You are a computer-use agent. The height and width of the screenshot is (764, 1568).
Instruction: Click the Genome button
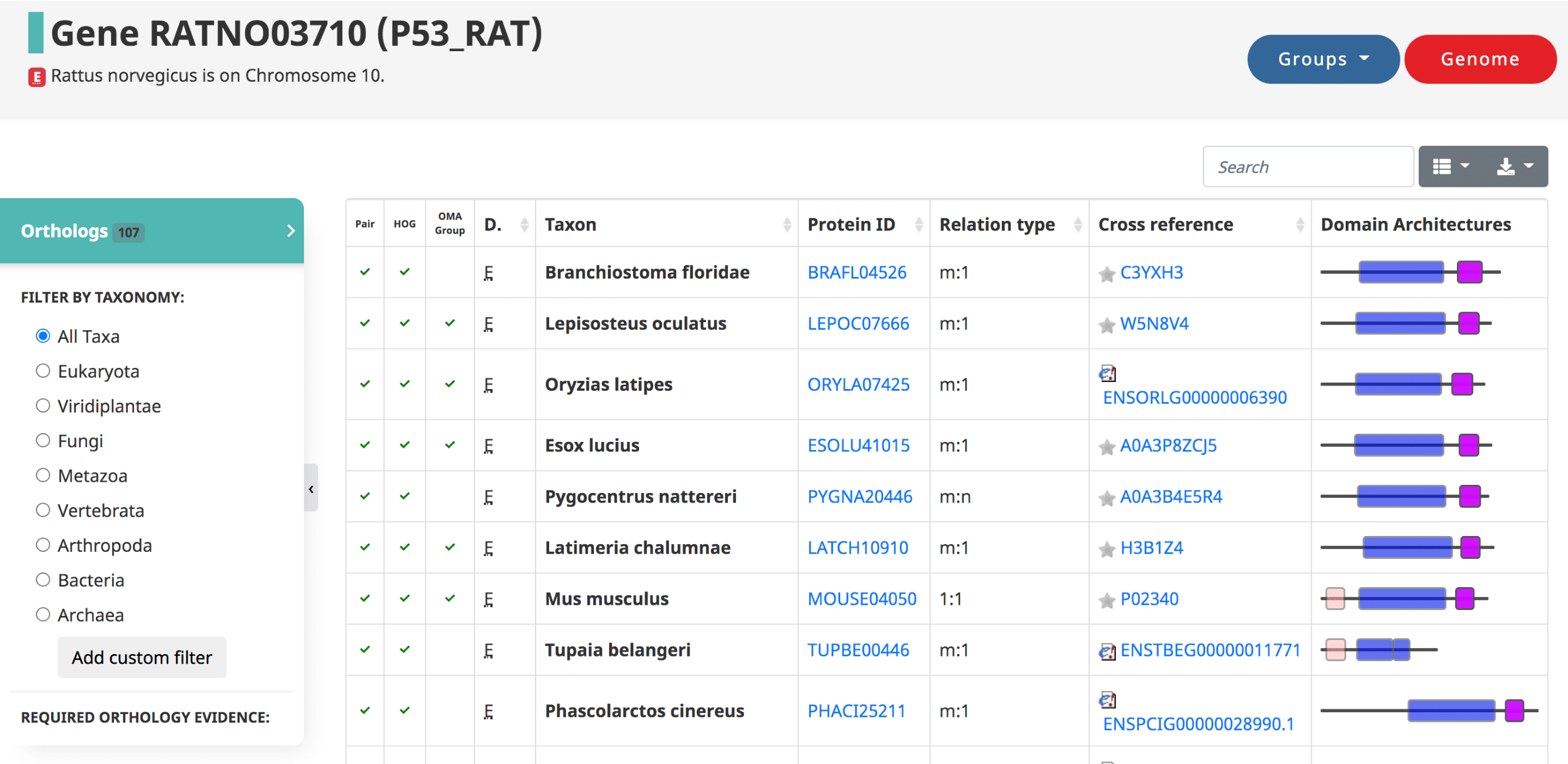click(x=1480, y=59)
